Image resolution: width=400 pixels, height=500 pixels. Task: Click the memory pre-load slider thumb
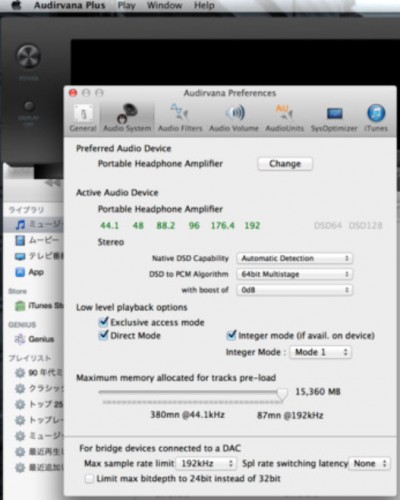click(x=282, y=394)
